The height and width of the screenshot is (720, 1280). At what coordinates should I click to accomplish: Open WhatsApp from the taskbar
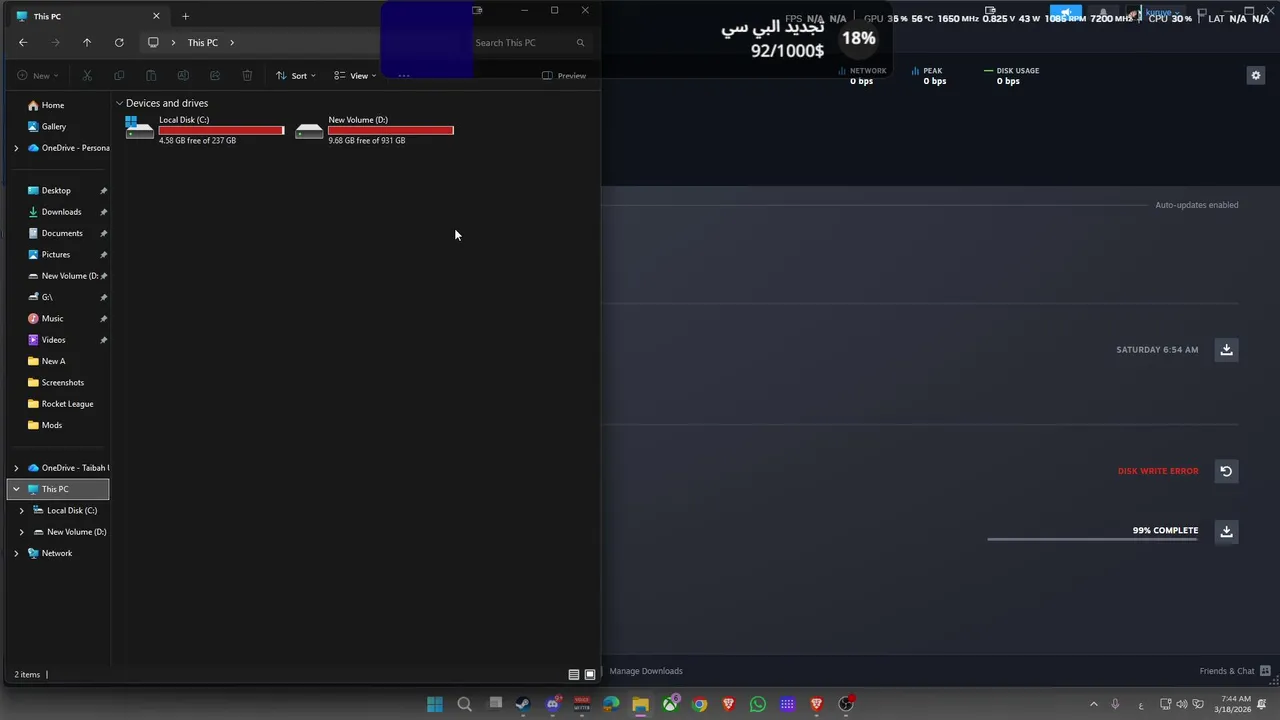coord(758,704)
